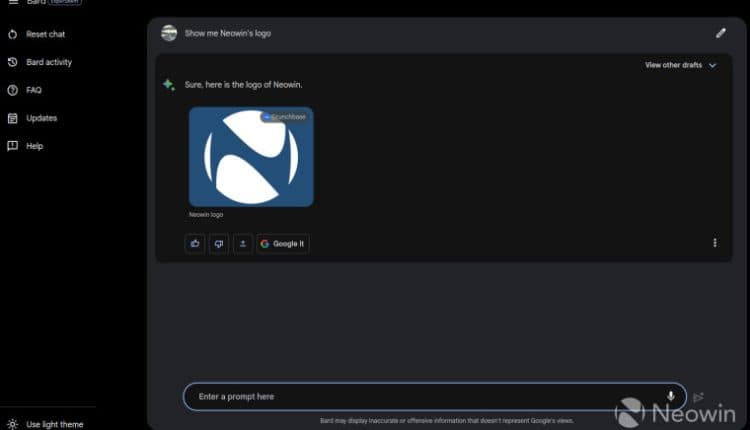750x430 pixels.
Task: Select 'Sure, here is the logo of Neowin.' text
Action: pyautogui.click(x=243, y=85)
